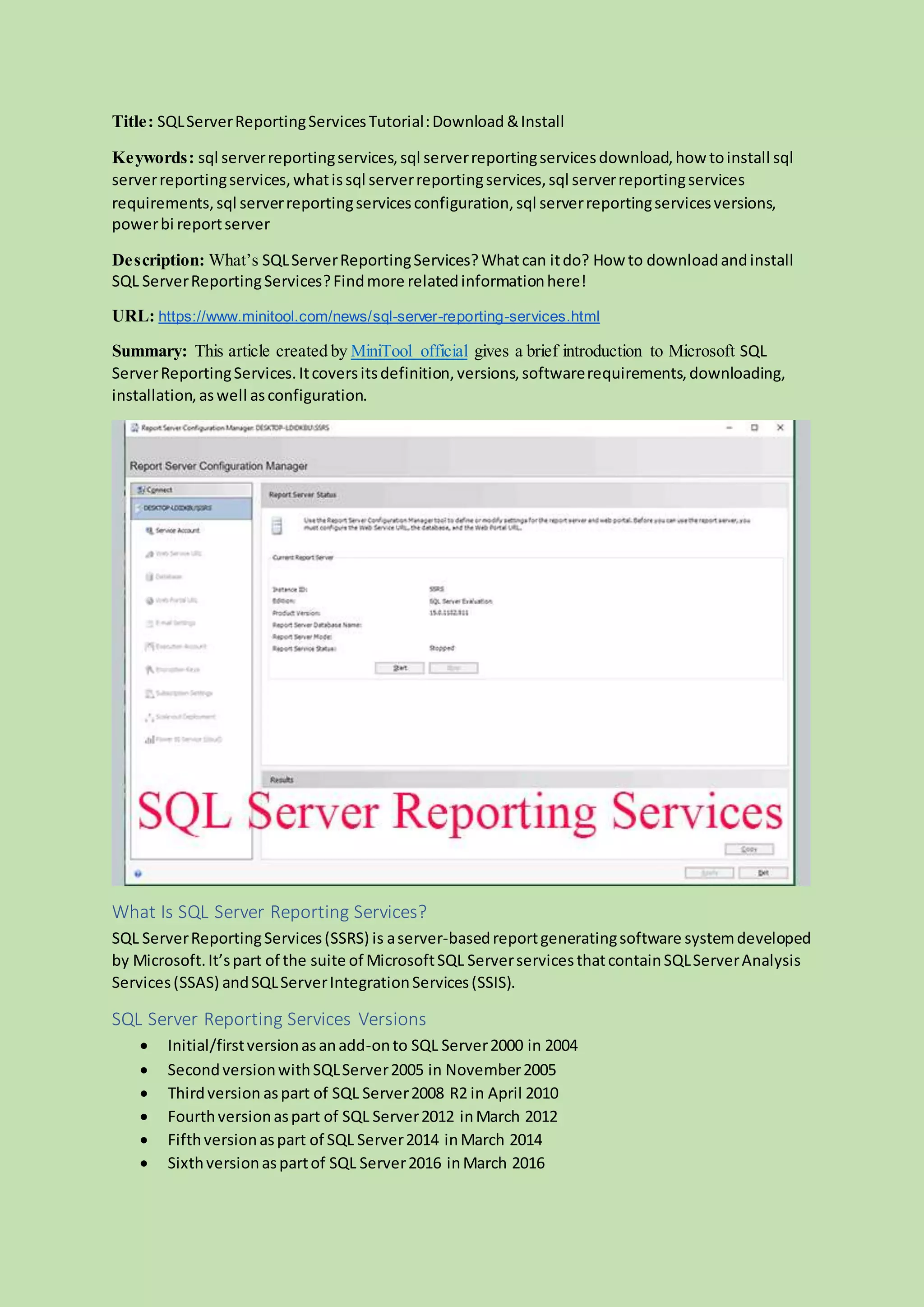The height and width of the screenshot is (1307, 924).
Task: Click the blue help icon at bottom-left
Action: [x=138, y=874]
